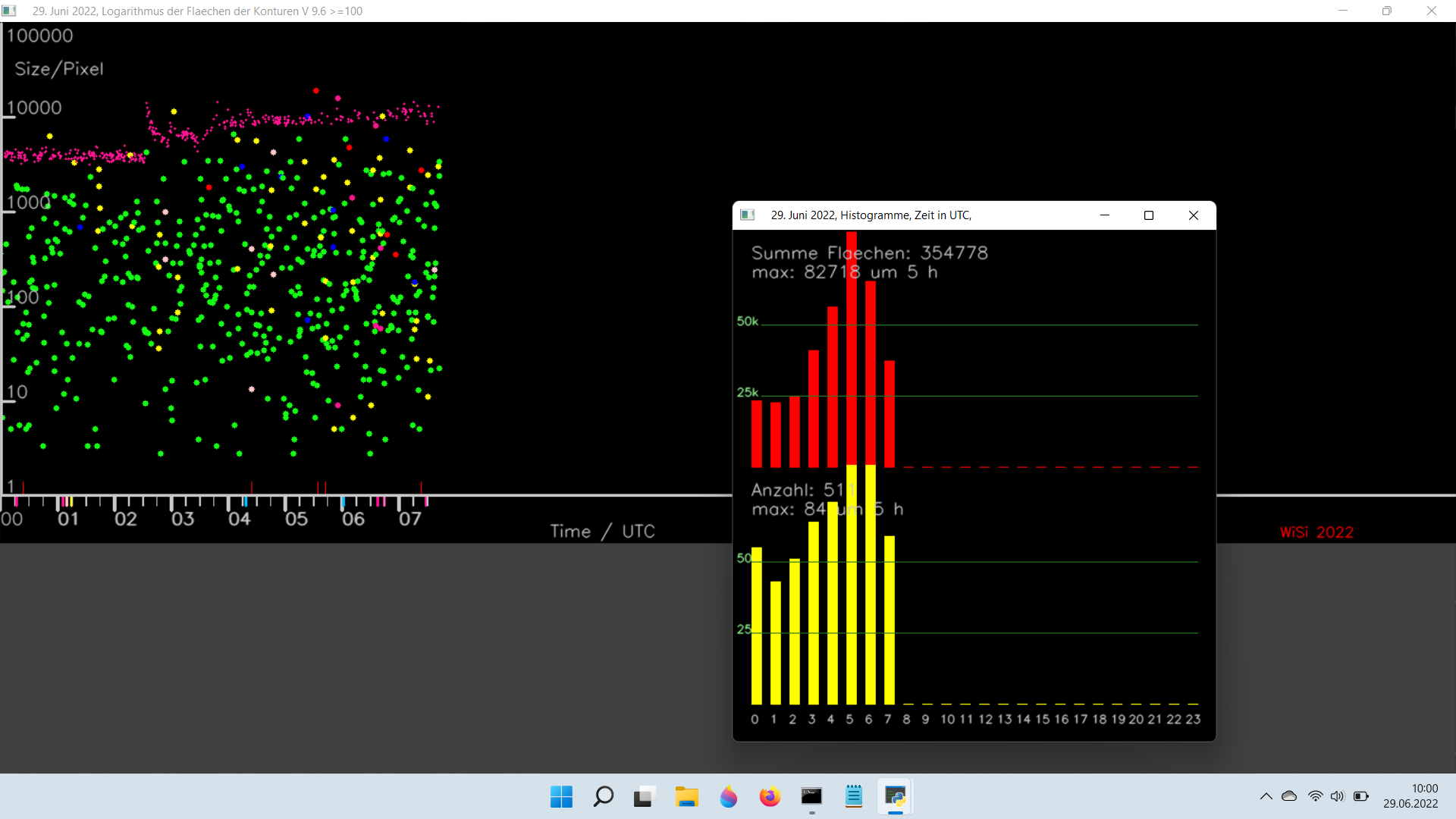Click the '50k' gridline label
1456x819 pixels.
pos(748,322)
